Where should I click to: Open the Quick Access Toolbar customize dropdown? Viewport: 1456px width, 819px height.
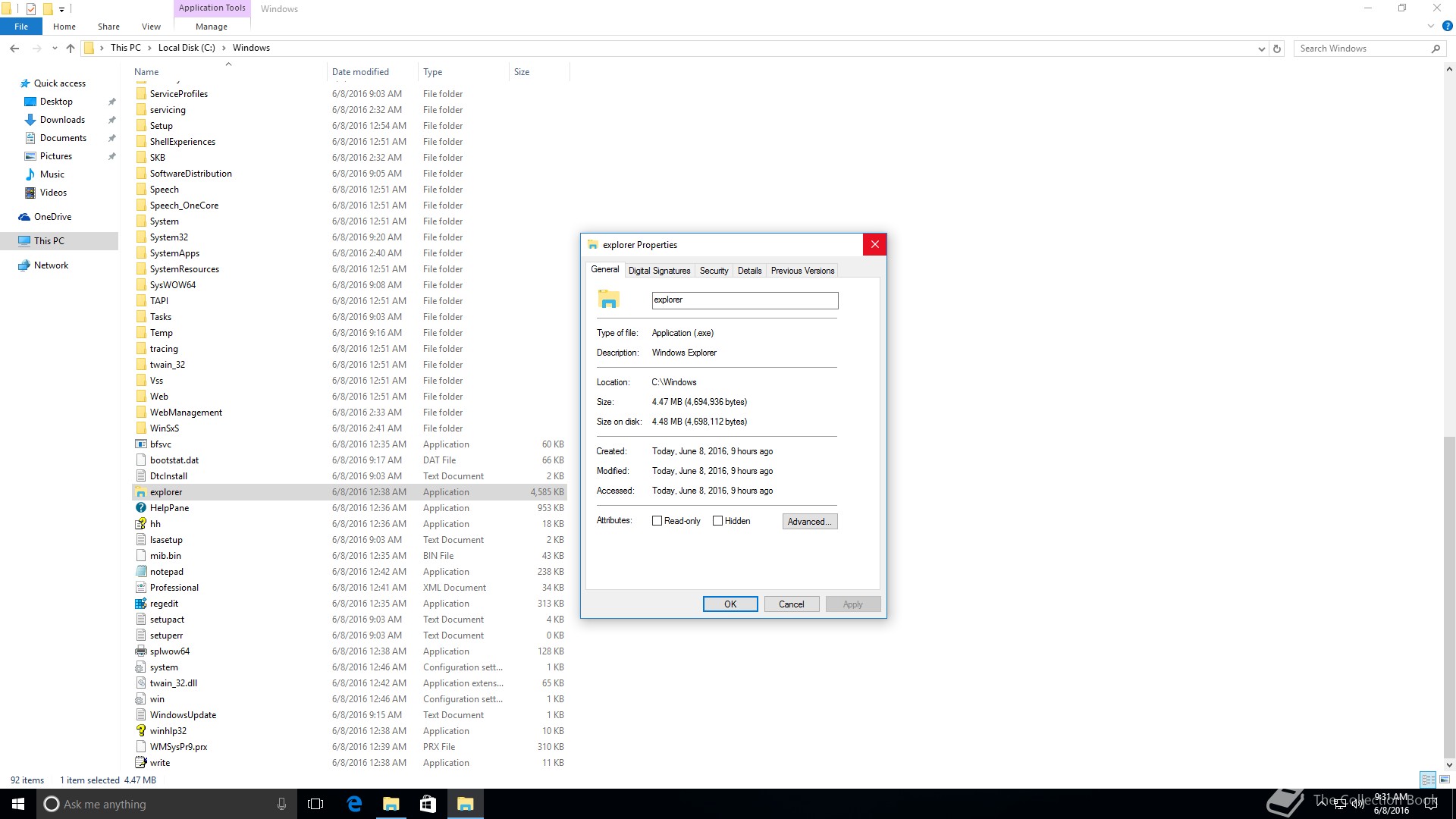62,9
